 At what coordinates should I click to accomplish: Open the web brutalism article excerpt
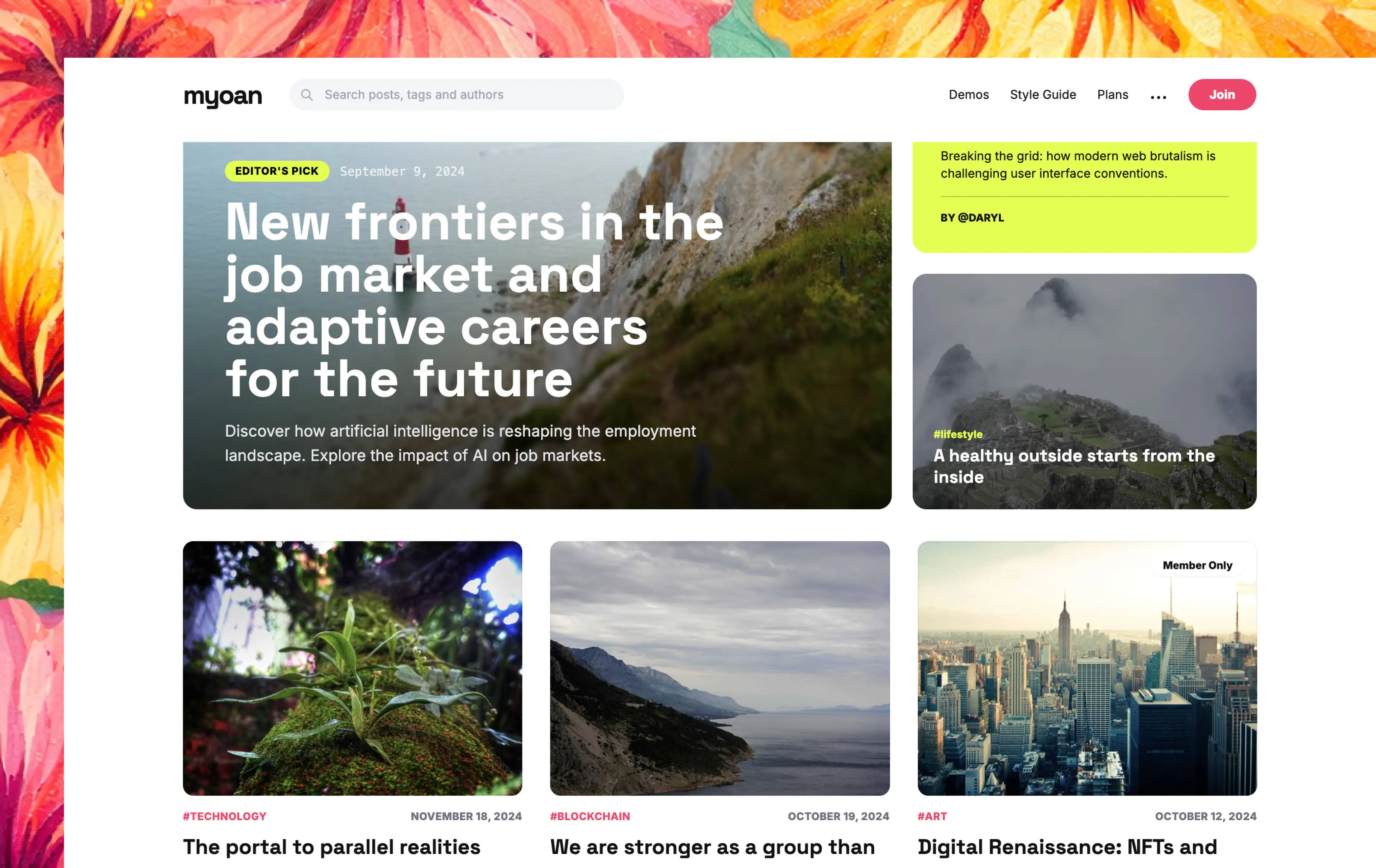pyautogui.click(x=1078, y=164)
